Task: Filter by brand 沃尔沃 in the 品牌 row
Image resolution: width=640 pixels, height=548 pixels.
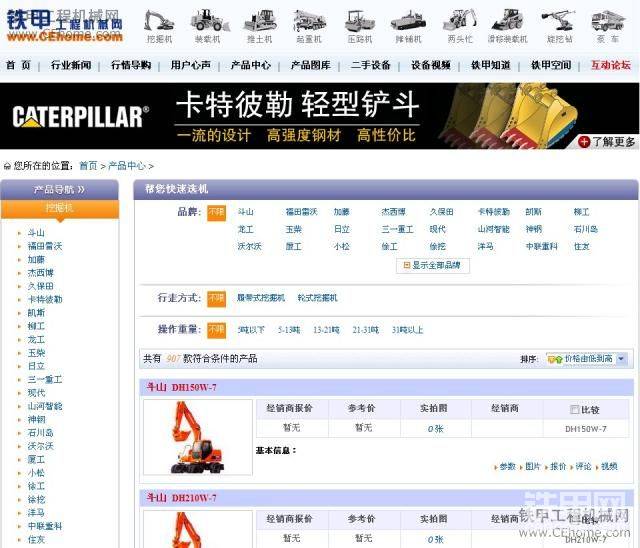Action: click(x=249, y=246)
